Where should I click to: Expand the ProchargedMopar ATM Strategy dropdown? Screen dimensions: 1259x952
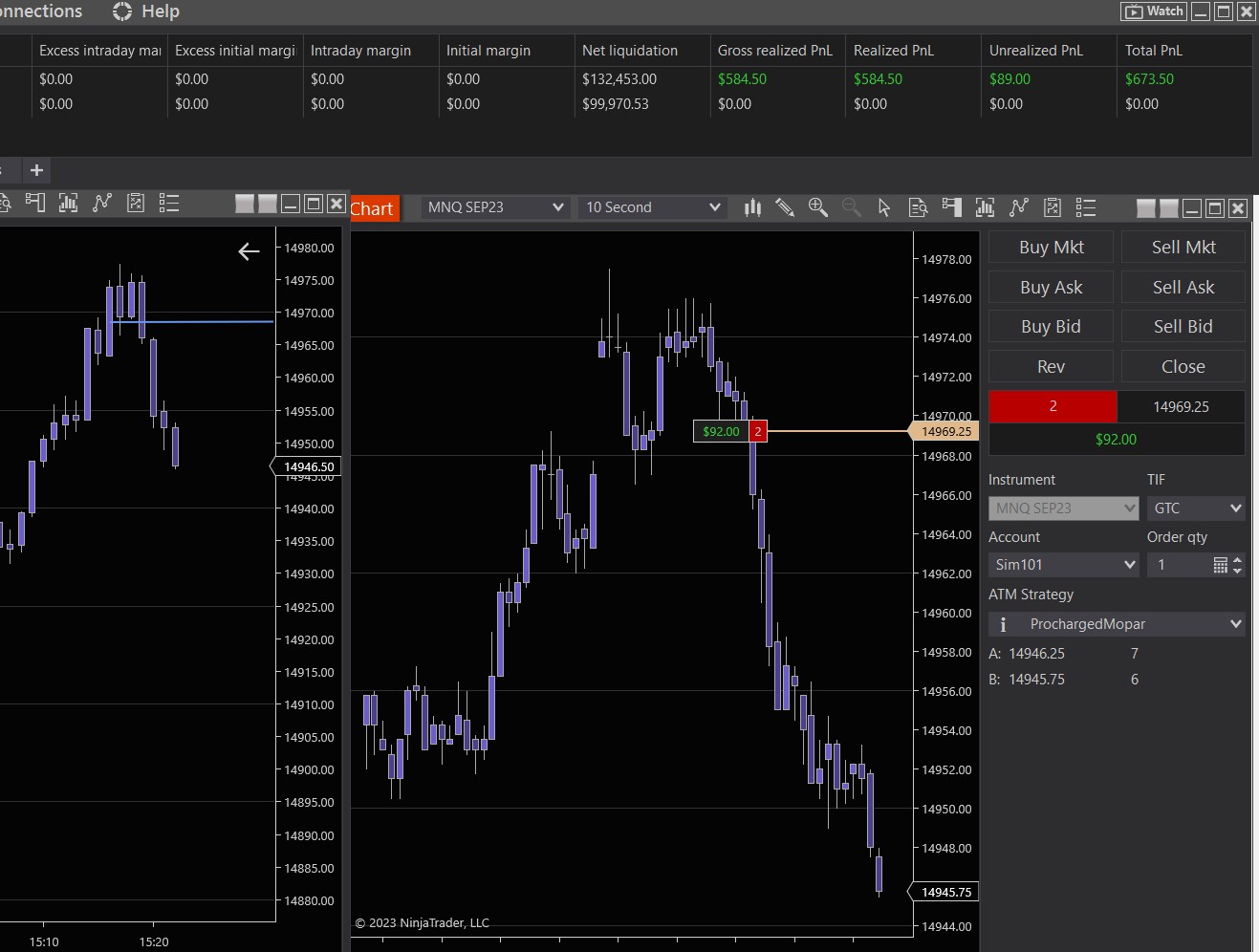1235,624
